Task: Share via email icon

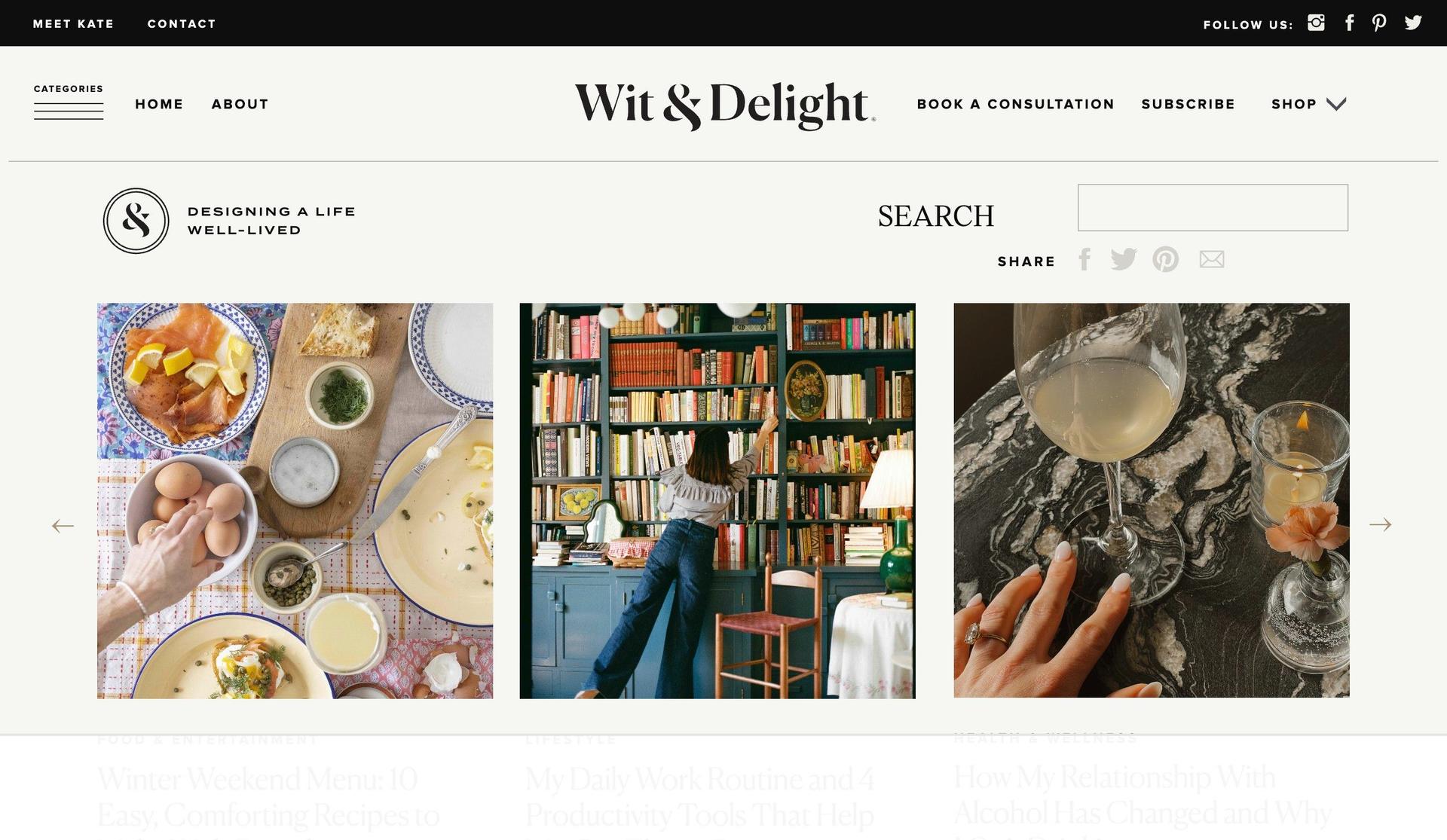Action: coord(1211,260)
